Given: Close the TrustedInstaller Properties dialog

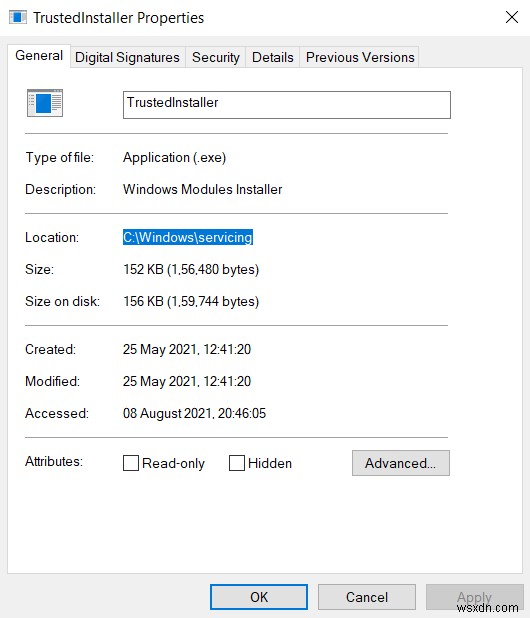Looking at the screenshot, I should pos(511,17).
